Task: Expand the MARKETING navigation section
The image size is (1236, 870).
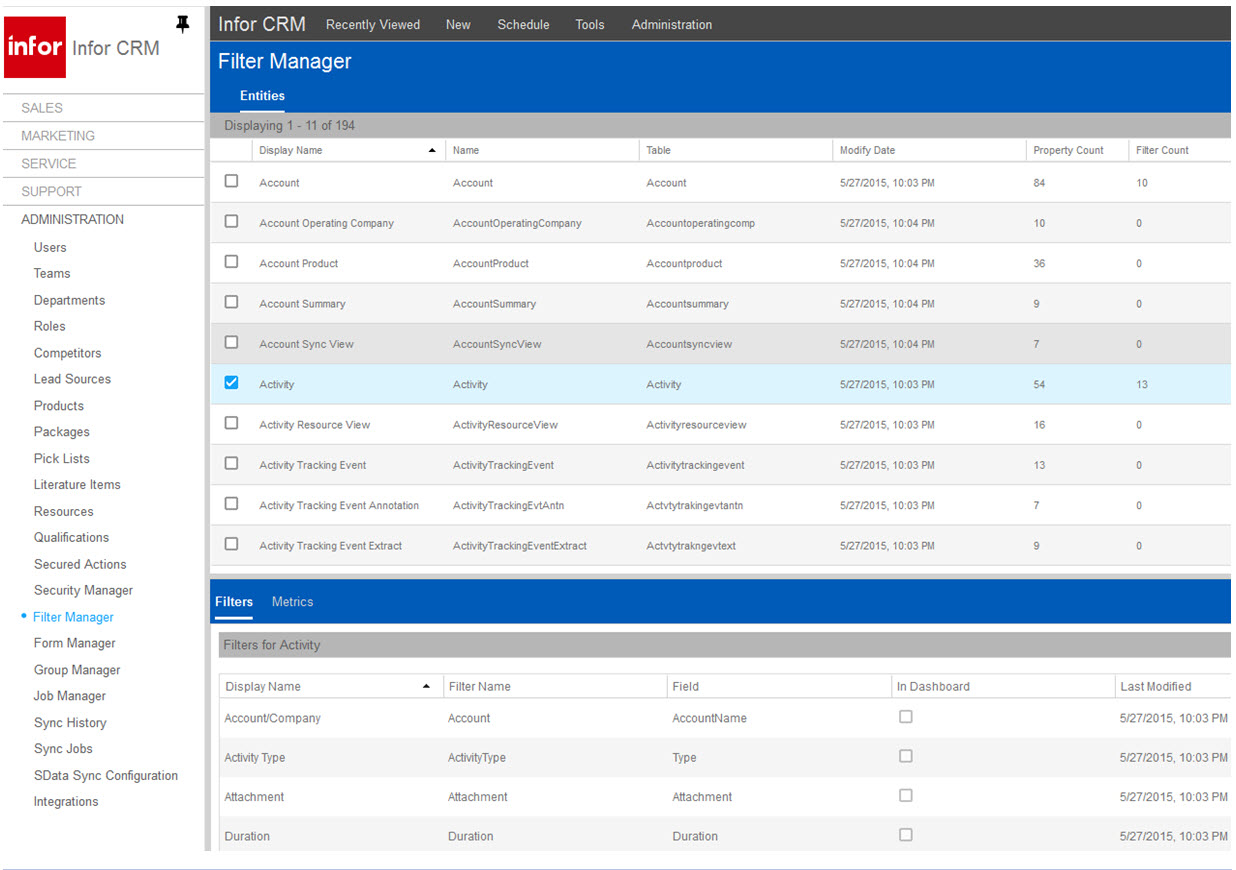Action: pyautogui.click(x=58, y=136)
